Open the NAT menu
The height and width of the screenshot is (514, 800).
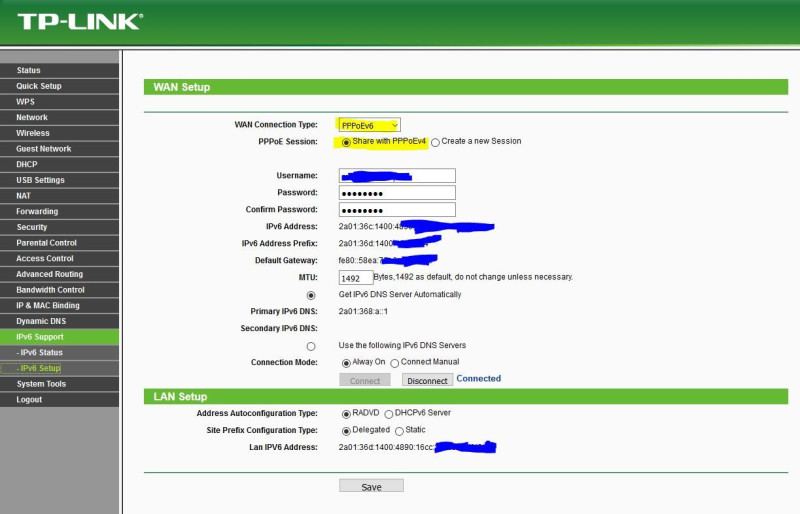(x=59, y=195)
